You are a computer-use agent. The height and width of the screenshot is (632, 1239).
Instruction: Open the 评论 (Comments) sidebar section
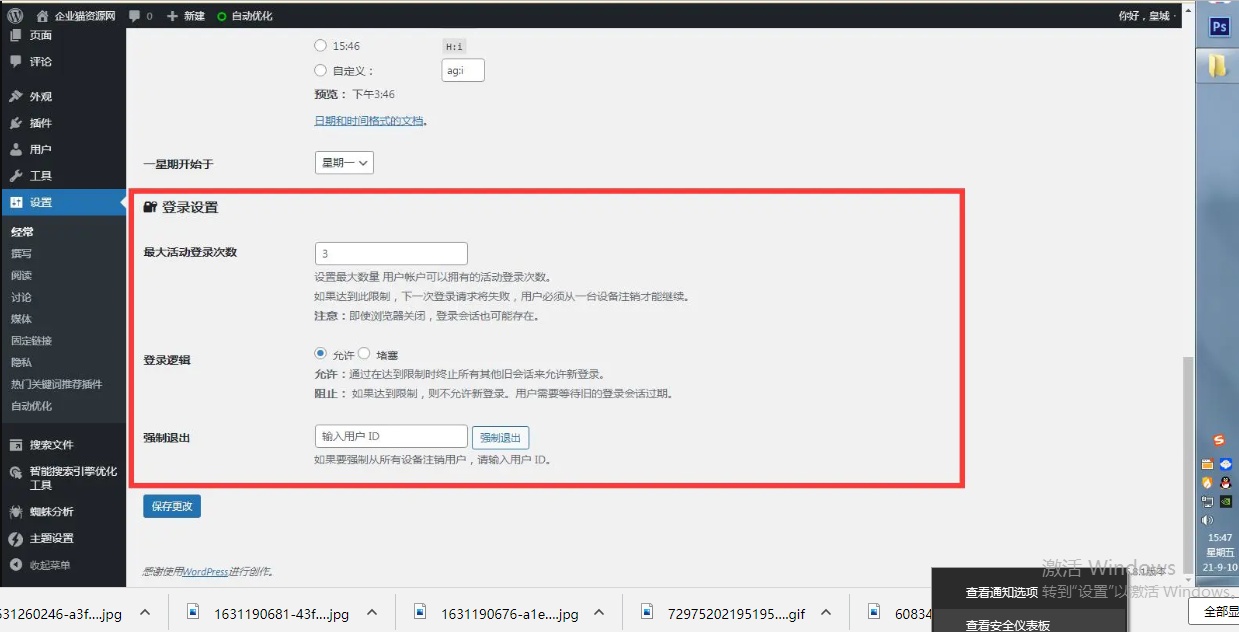point(42,63)
